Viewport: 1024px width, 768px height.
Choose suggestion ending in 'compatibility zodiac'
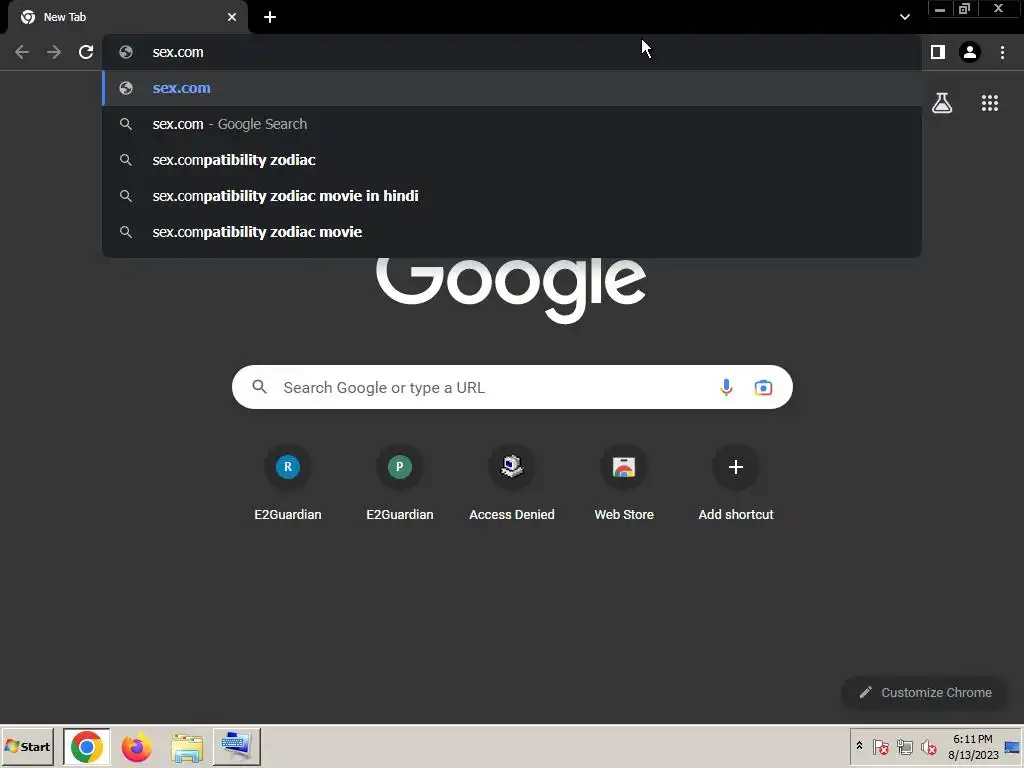click(512, 160)
